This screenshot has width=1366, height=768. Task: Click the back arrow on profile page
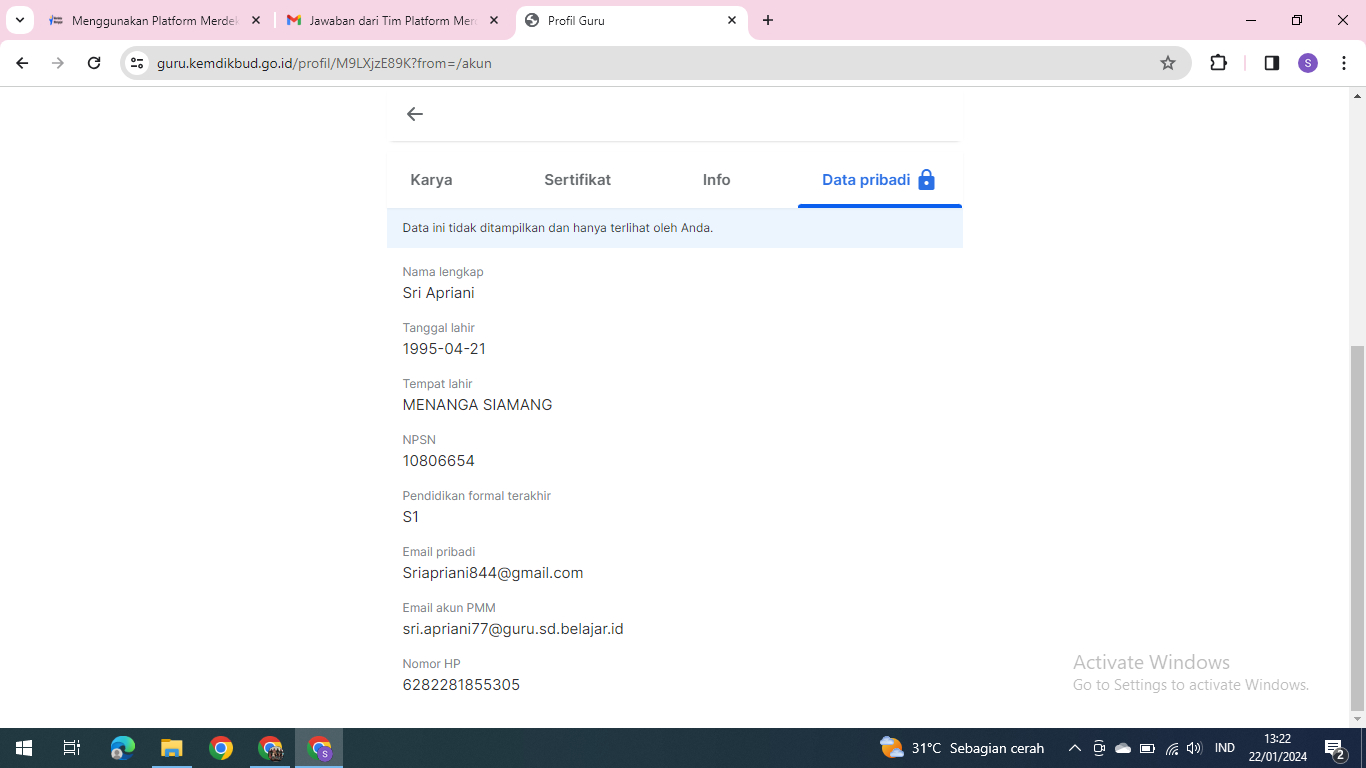click(x=415, y=114)
